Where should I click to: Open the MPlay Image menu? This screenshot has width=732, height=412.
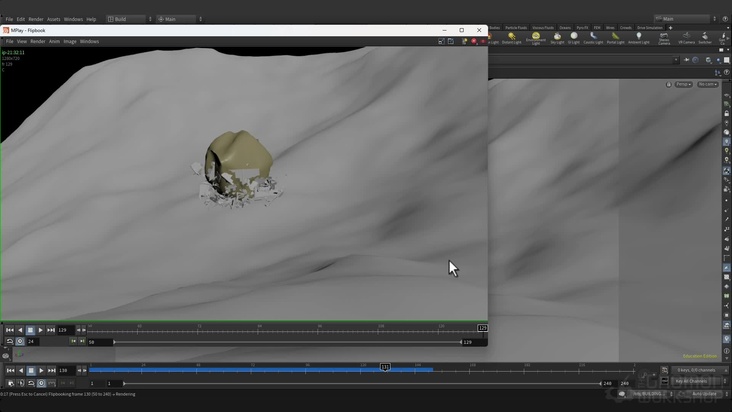[x=70, y=42]
